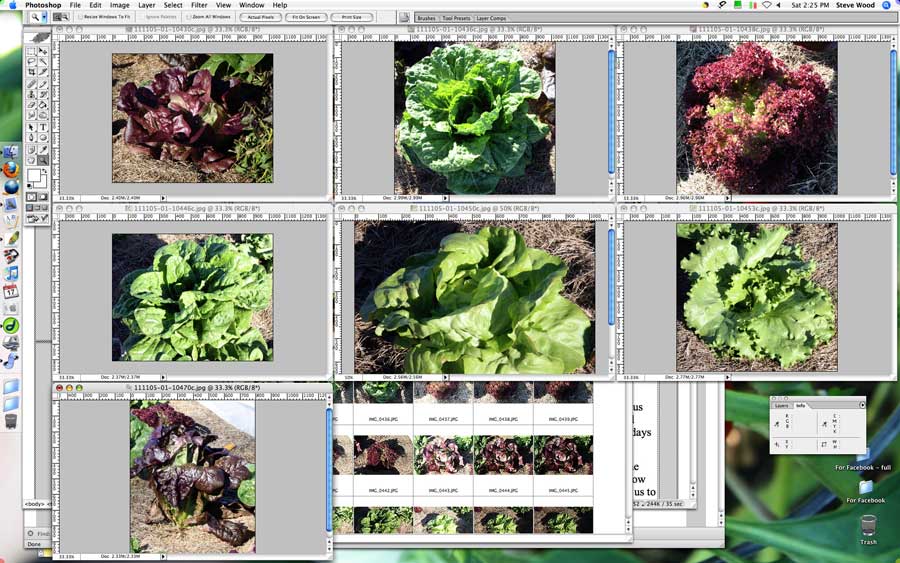Open the Filter menu
The width and height of the screenshot is (900, 563).
click(x=199, y=5)
